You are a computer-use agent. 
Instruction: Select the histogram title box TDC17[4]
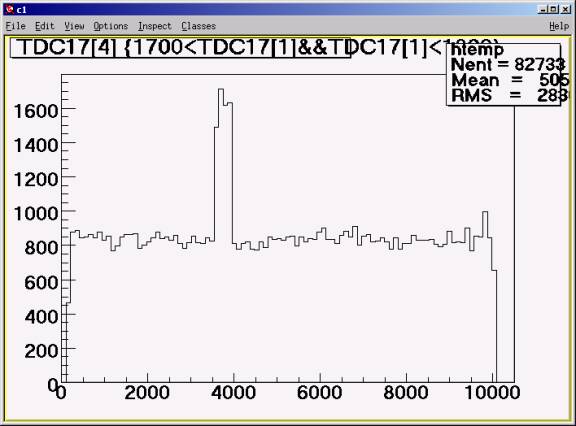click(x=180, y=48)
